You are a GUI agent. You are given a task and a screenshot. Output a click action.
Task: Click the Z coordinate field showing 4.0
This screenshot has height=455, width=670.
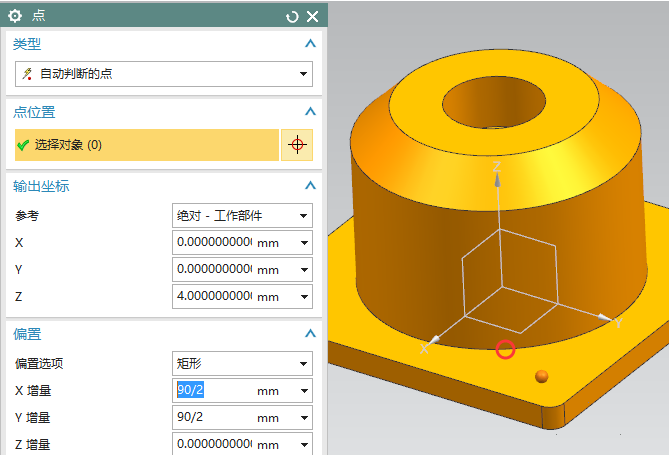point(212,297)
